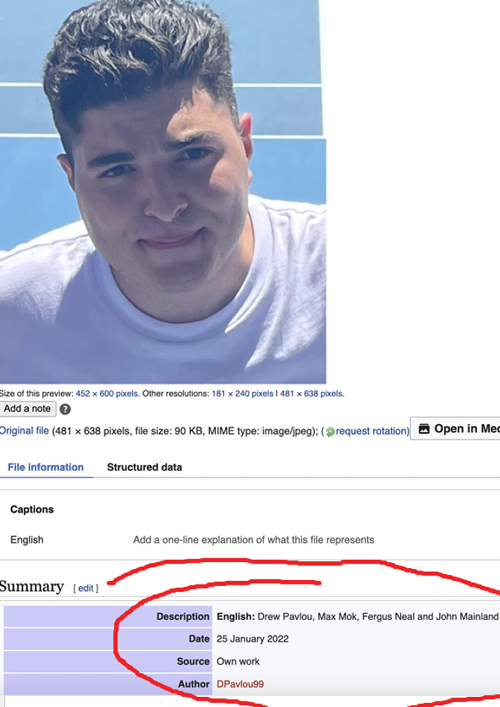Click the edit link beside Summary
The height and width of the screenshot is (707, 500).
click(x=86, y=588)
